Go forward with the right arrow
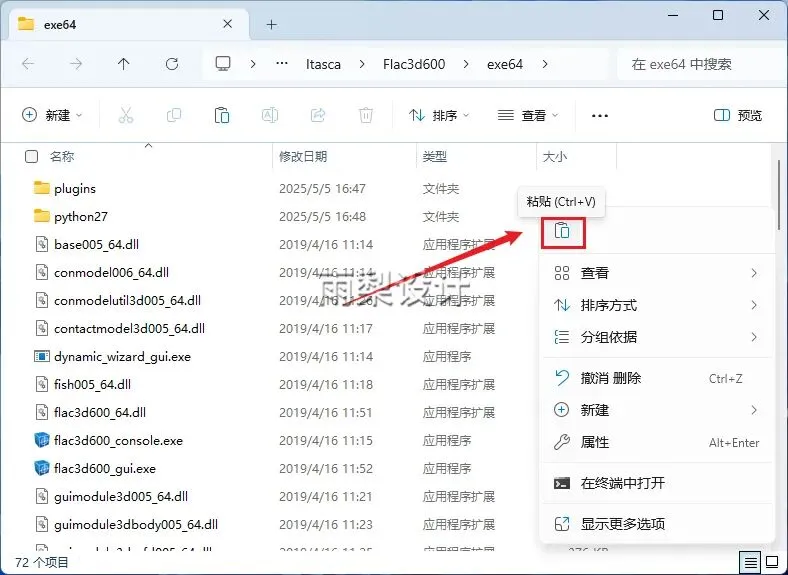The height and width of the screenshot is (575, 788). click(76, 64)
